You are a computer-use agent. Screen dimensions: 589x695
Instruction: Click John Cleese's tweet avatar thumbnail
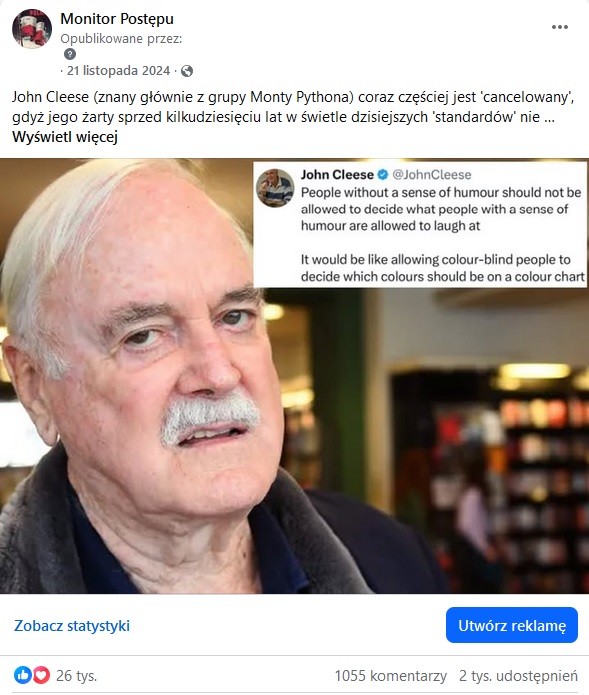[x=275, y=188]
